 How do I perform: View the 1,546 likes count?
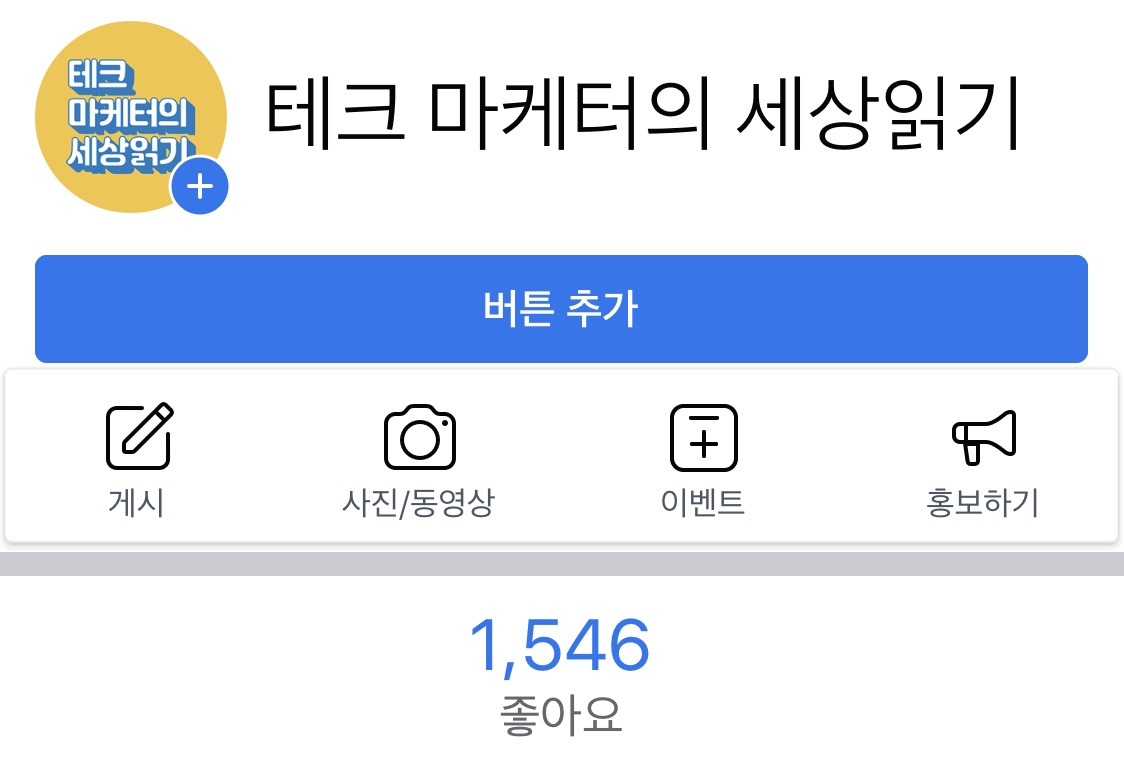pos(560,645)
